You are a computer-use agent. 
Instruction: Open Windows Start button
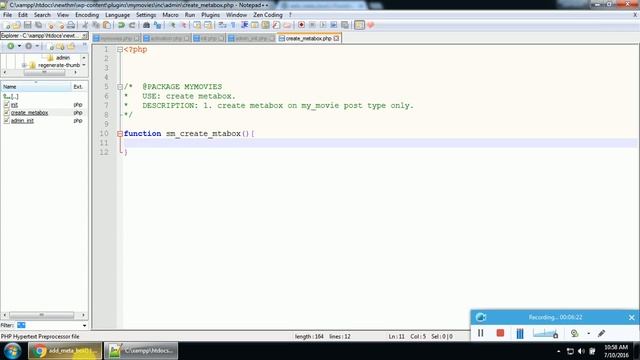[12, 351]
